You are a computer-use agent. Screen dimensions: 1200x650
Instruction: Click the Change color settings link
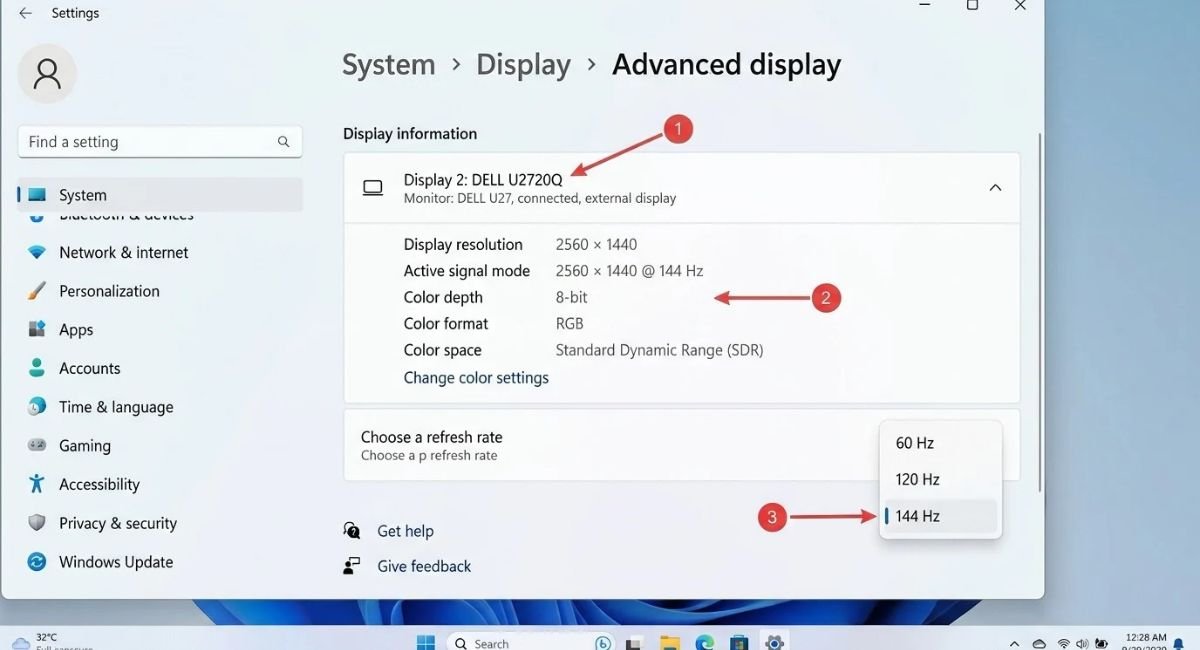(476, 378)
